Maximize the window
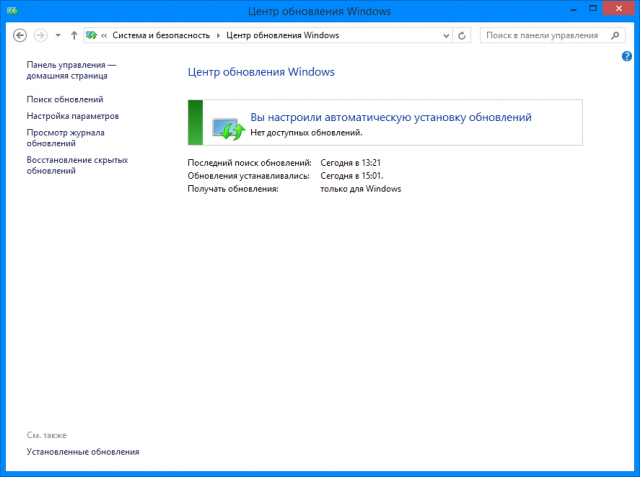Image resolution: width=640 pixels, height=477 pixels. pyautogui.click(x=593, y=8)
